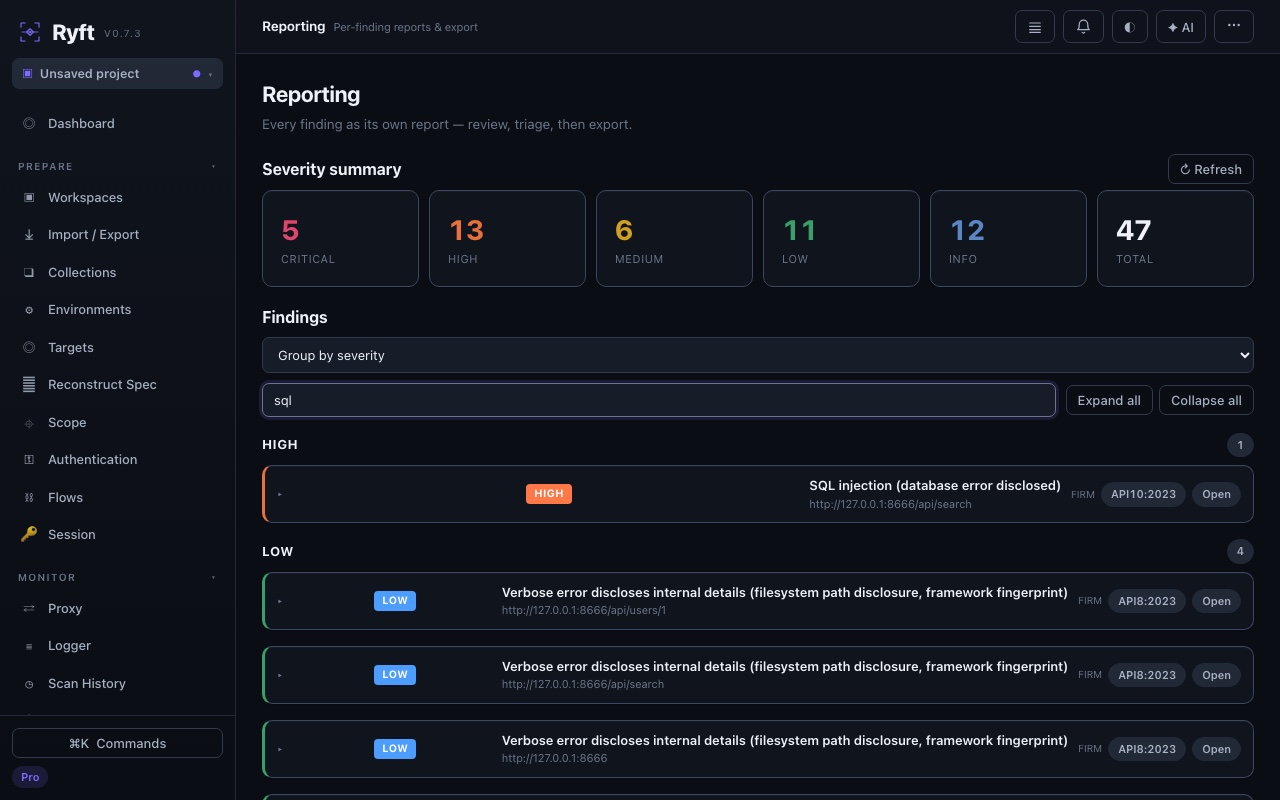Click the Ryft logo icon

pos(30,32)
